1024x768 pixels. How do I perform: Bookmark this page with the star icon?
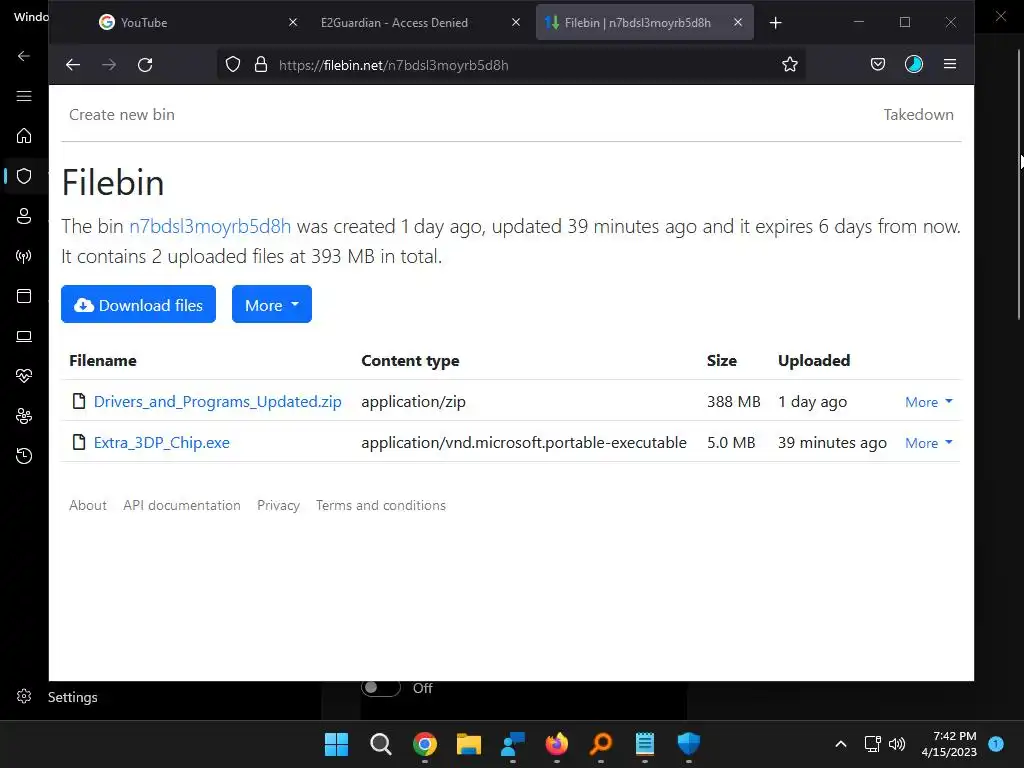click(790, 65)
